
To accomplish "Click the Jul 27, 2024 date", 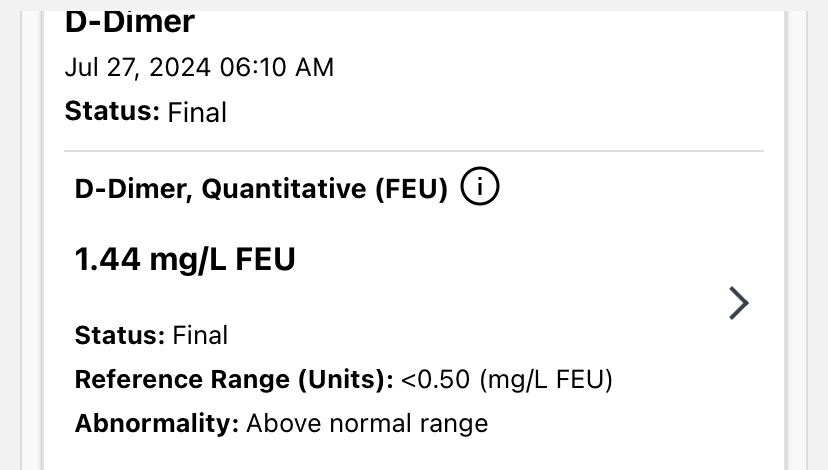I will click(x=136, y=67).
